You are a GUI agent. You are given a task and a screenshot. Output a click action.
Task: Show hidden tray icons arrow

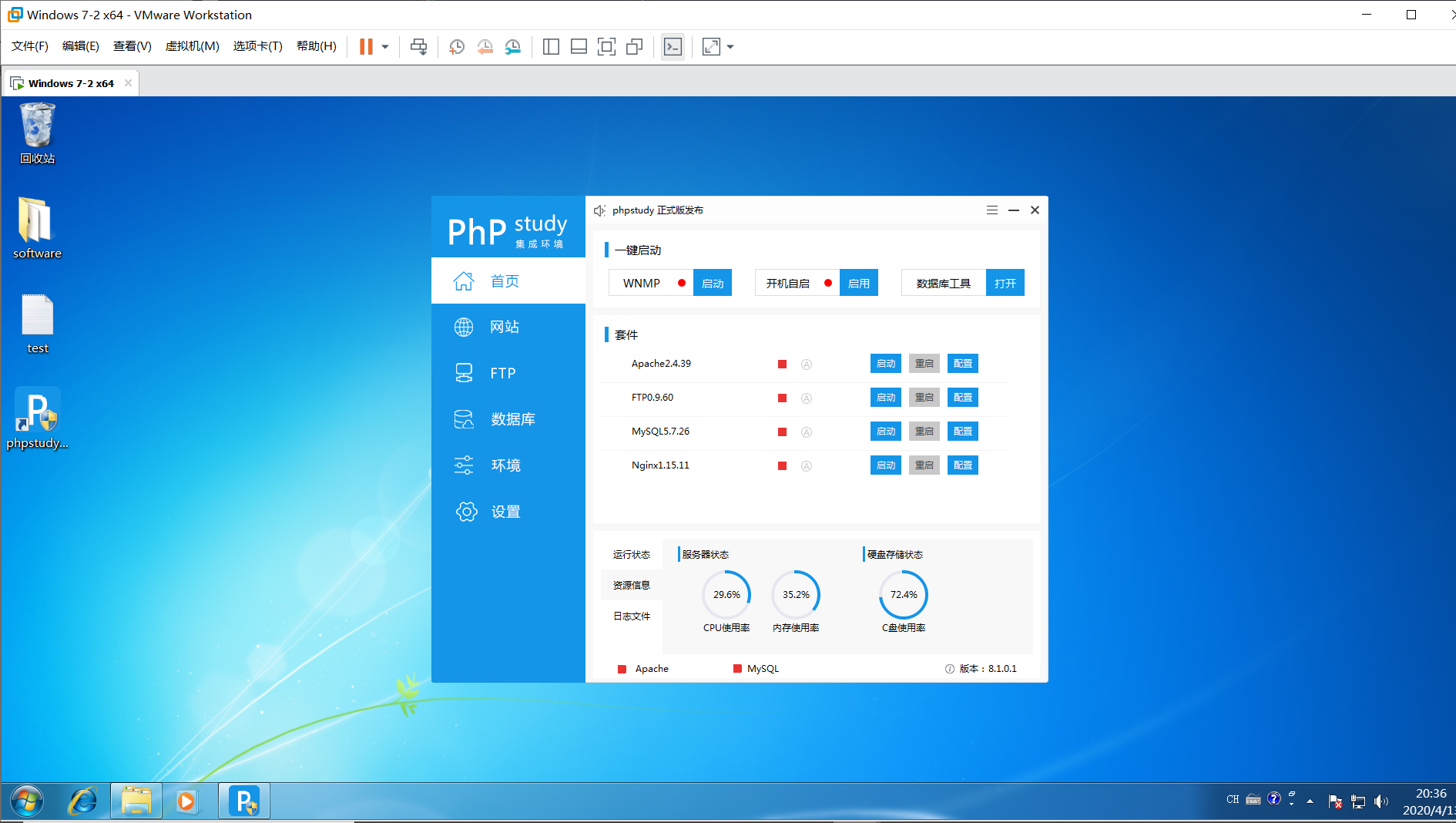[1310, 801]
